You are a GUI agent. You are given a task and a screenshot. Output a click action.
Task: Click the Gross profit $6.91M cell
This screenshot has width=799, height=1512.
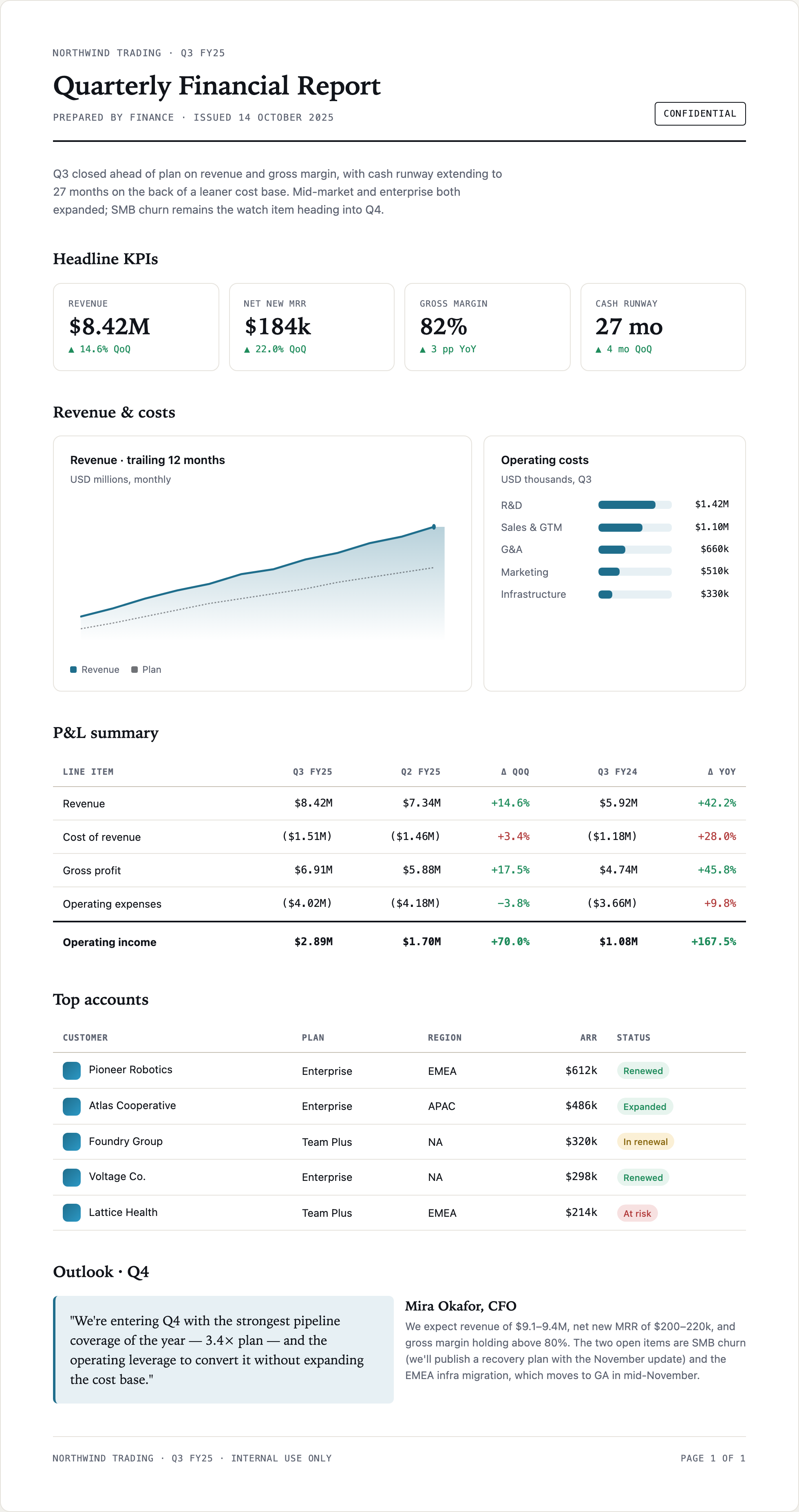[313, 870]
